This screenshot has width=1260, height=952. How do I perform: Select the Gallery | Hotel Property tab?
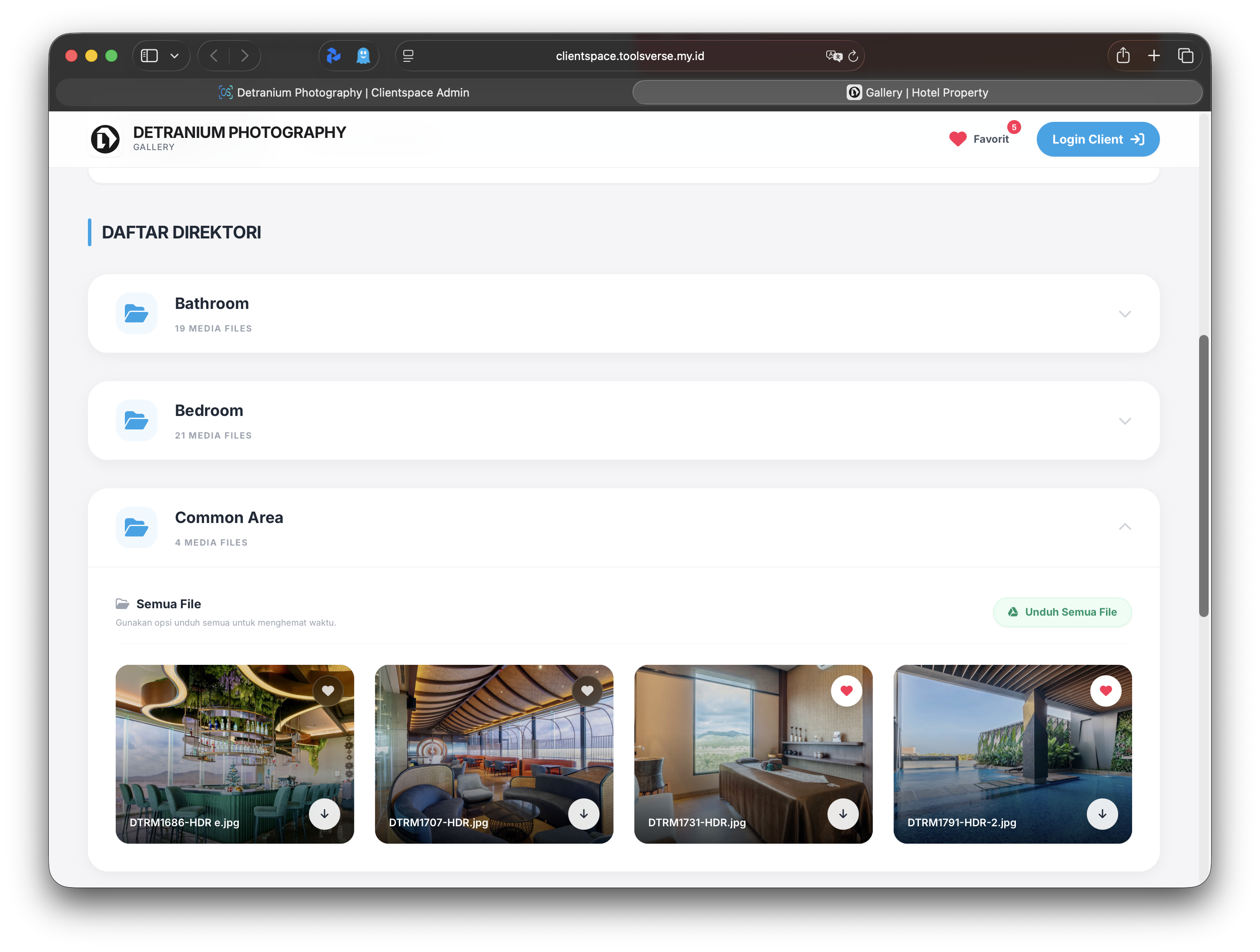[917, 92]
